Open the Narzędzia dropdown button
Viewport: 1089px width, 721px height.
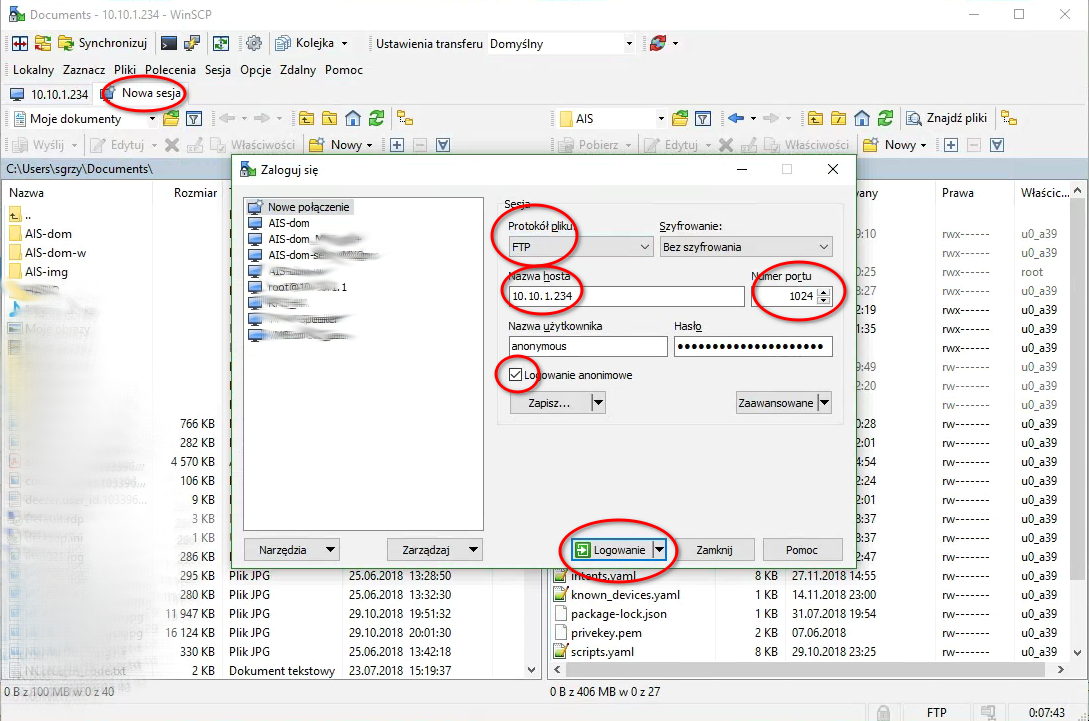click(292, 550)
